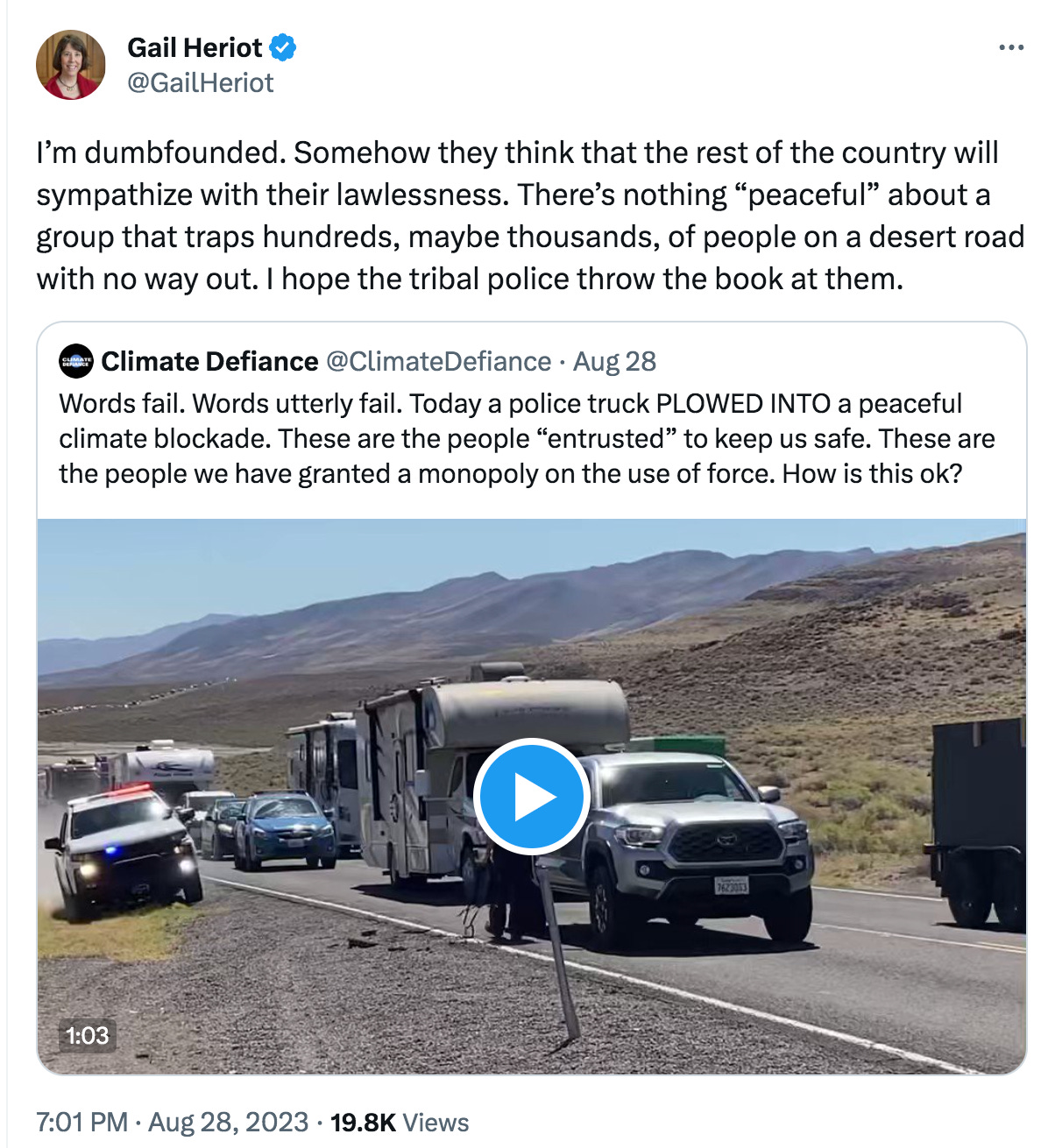Screen dimensions: 1048x1148
Task: Click Gail Heriot's profile avatar
Action: [70, 65]
